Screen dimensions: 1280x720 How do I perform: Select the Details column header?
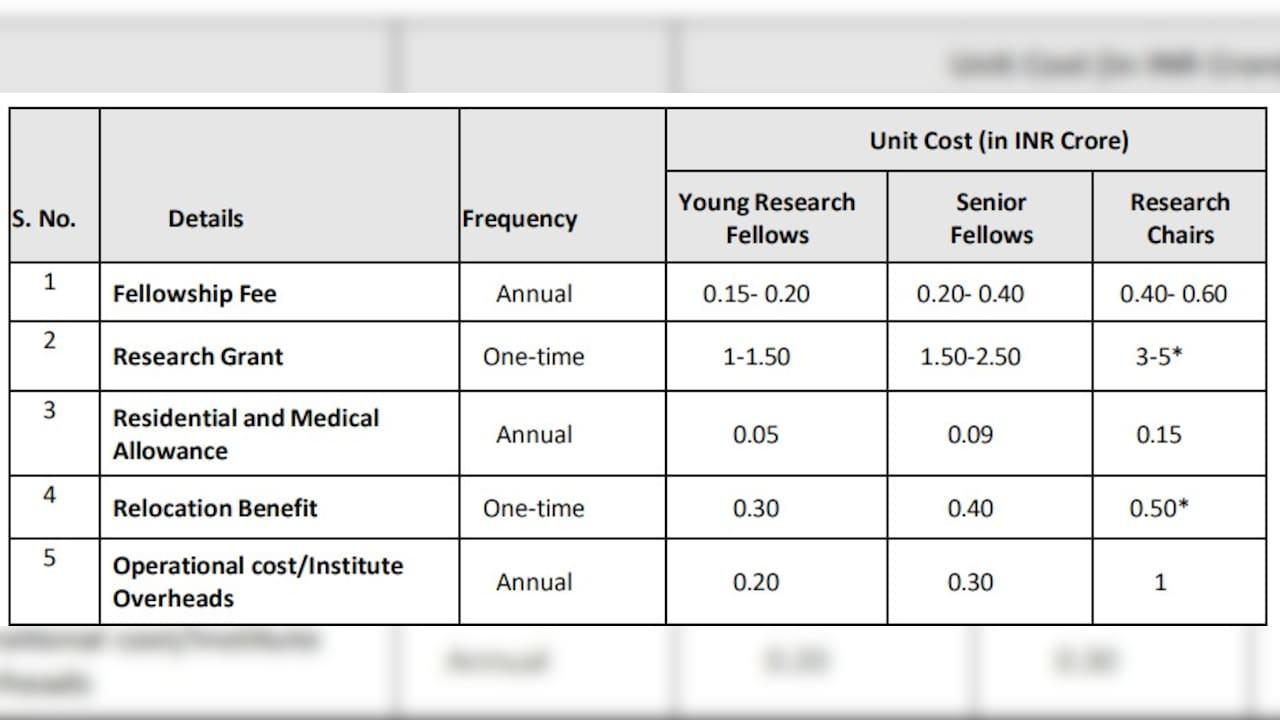[205, 218]
